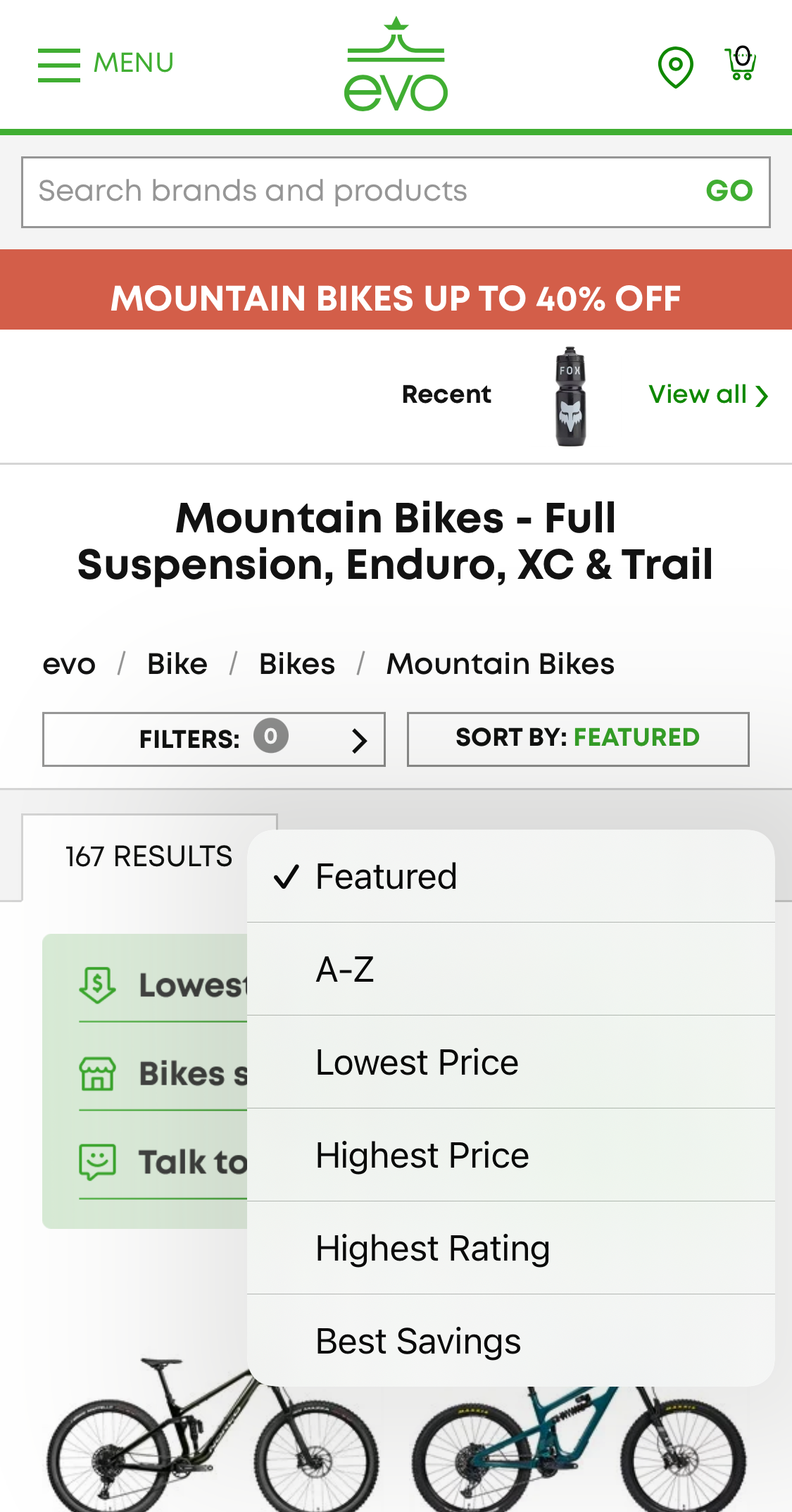792x1512 pixels.
Task: Select Lowest Price sort option
Action: pos(417,1062)
